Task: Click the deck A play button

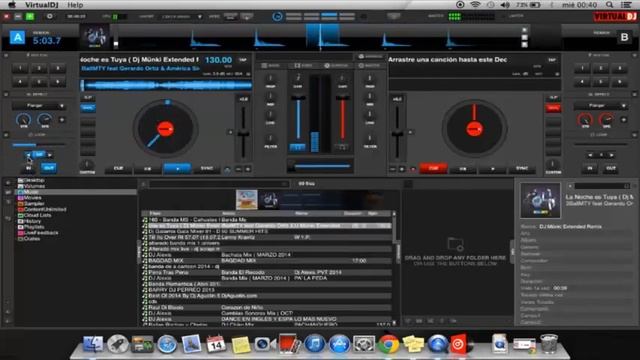Action: [177, 168]
